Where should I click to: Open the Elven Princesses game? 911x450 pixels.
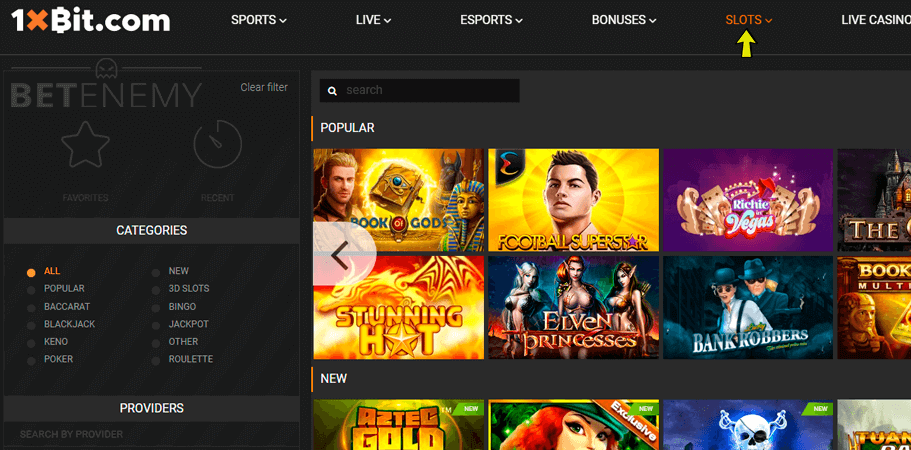coord(573,307)
